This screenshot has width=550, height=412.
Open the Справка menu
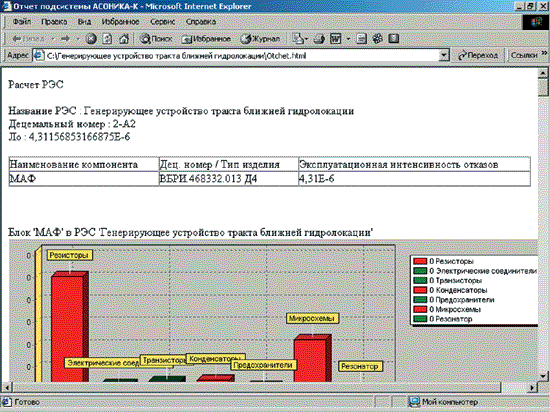click(201, 22)
